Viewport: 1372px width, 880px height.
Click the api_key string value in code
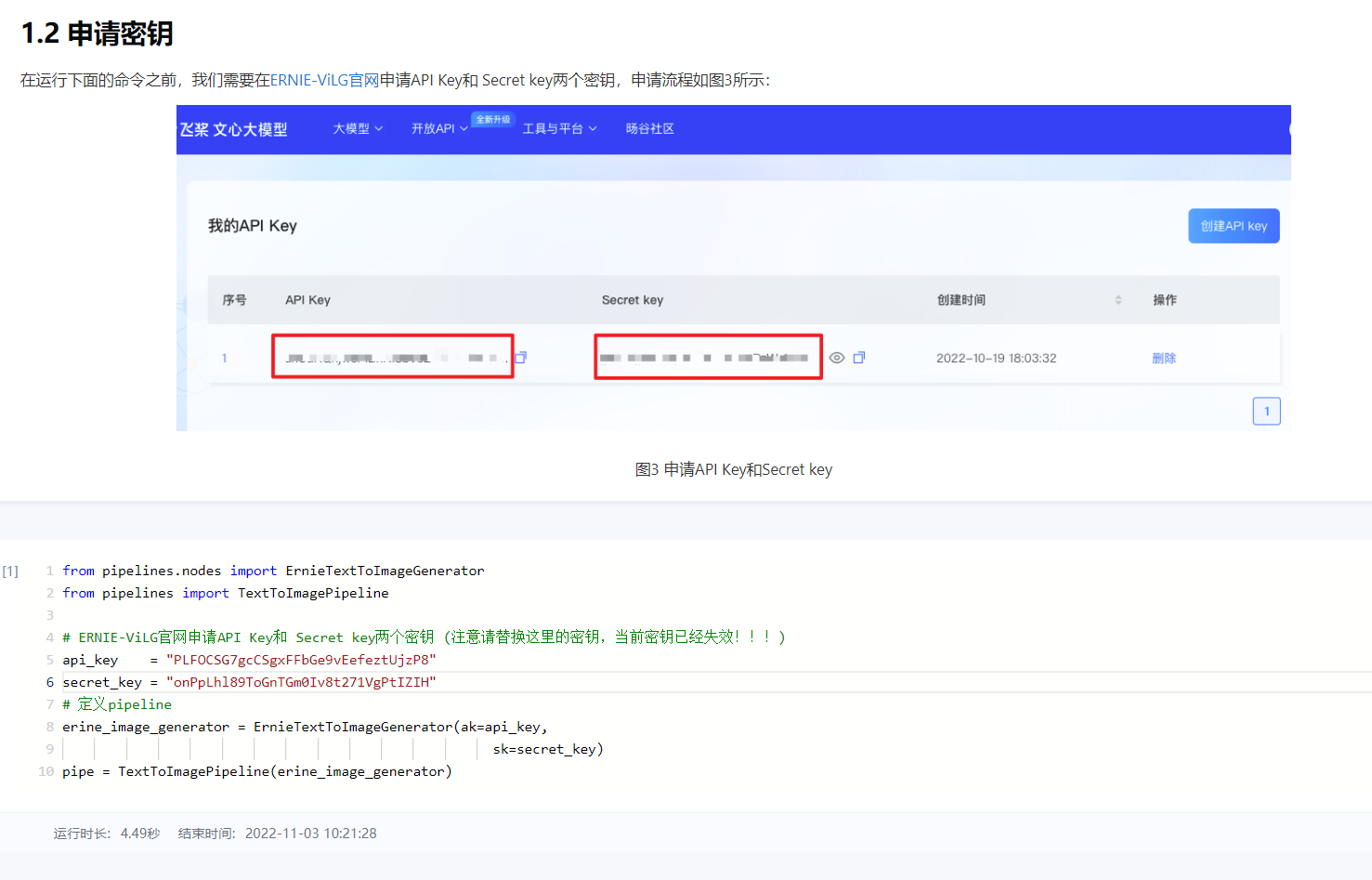point(301,660)
